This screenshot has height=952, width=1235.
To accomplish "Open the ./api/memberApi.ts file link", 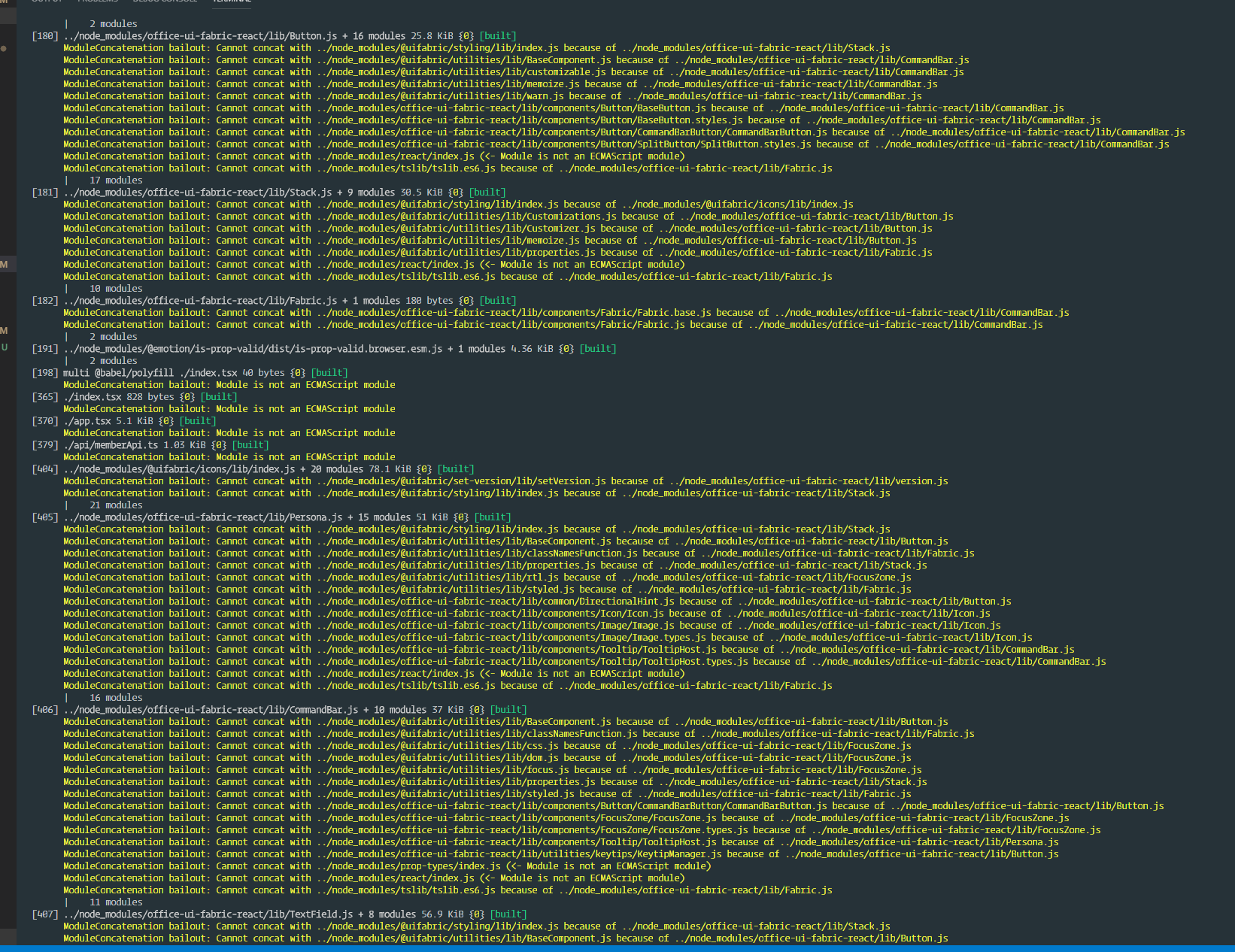I will point(111,445).
